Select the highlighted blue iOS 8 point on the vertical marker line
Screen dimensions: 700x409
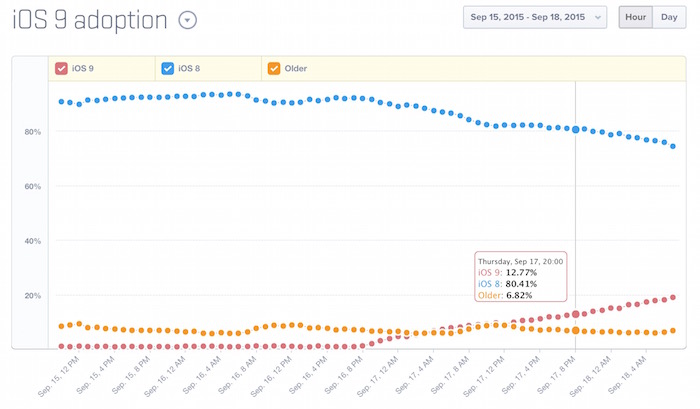click(x=575, y=129)
